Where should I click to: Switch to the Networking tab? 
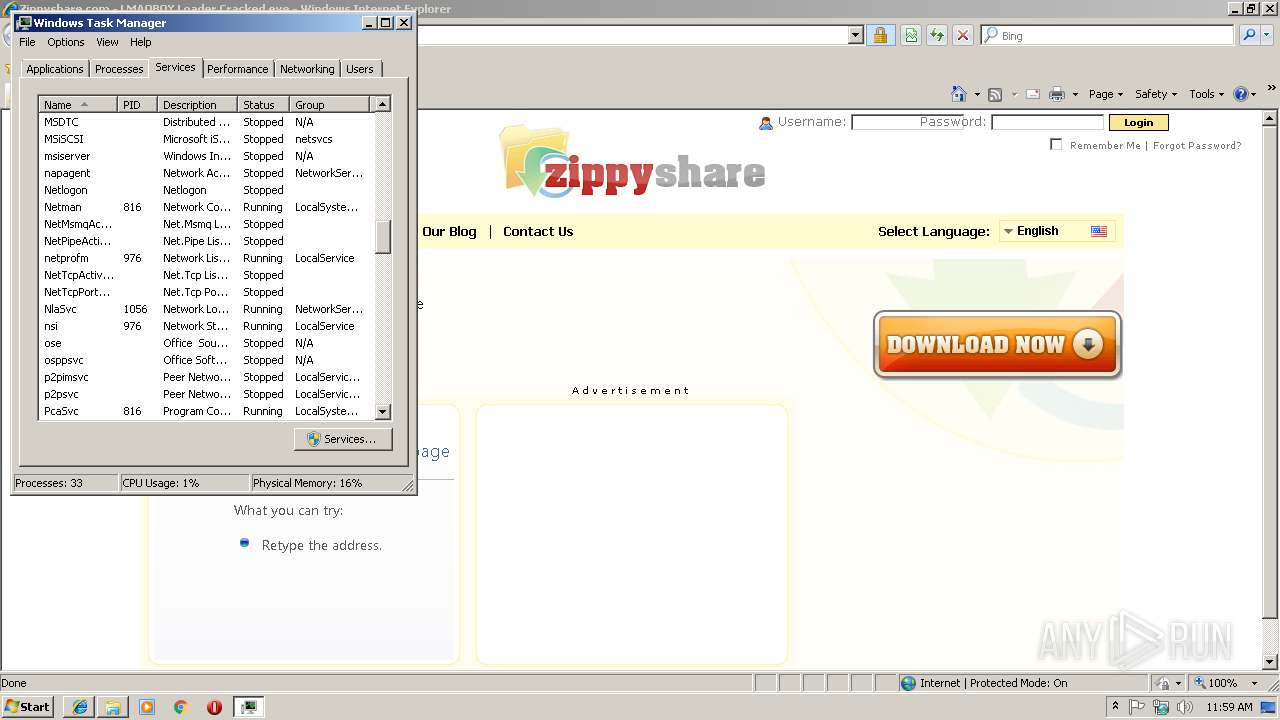tap(307, 69)
